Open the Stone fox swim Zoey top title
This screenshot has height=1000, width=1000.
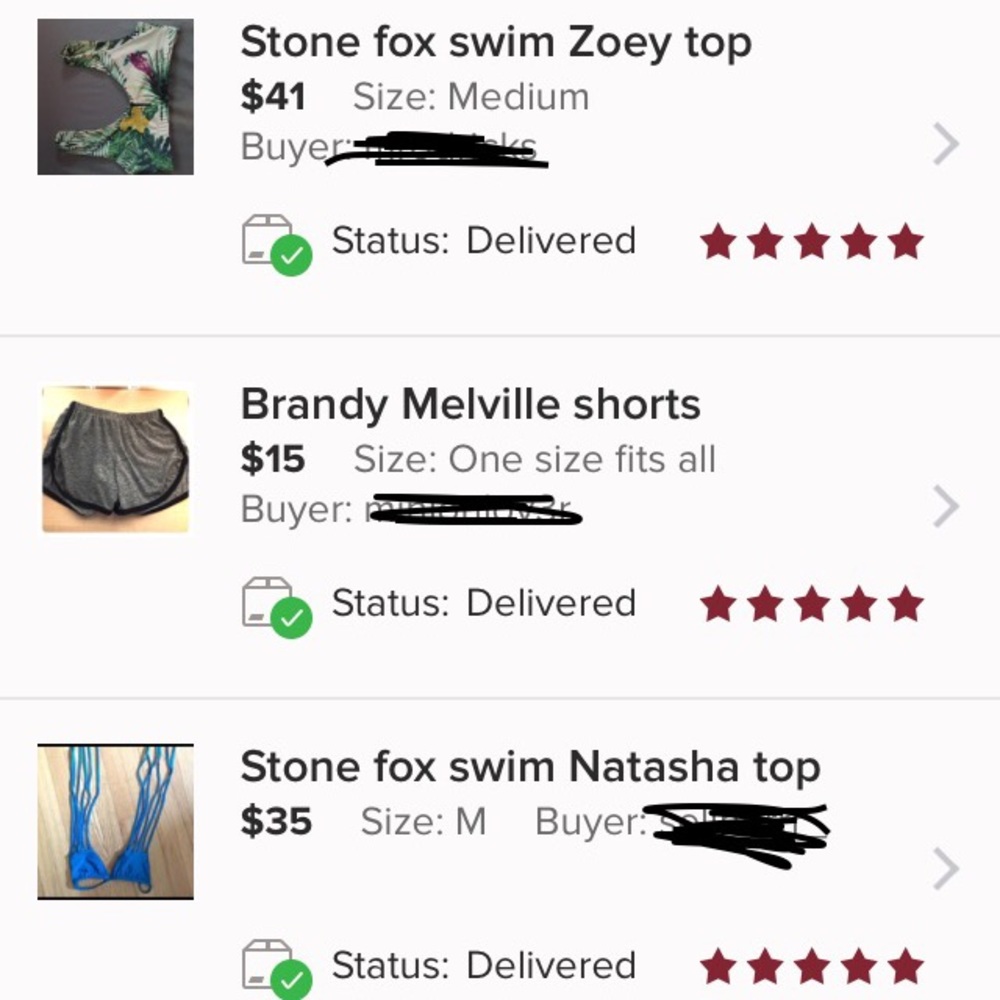point(495,41)
